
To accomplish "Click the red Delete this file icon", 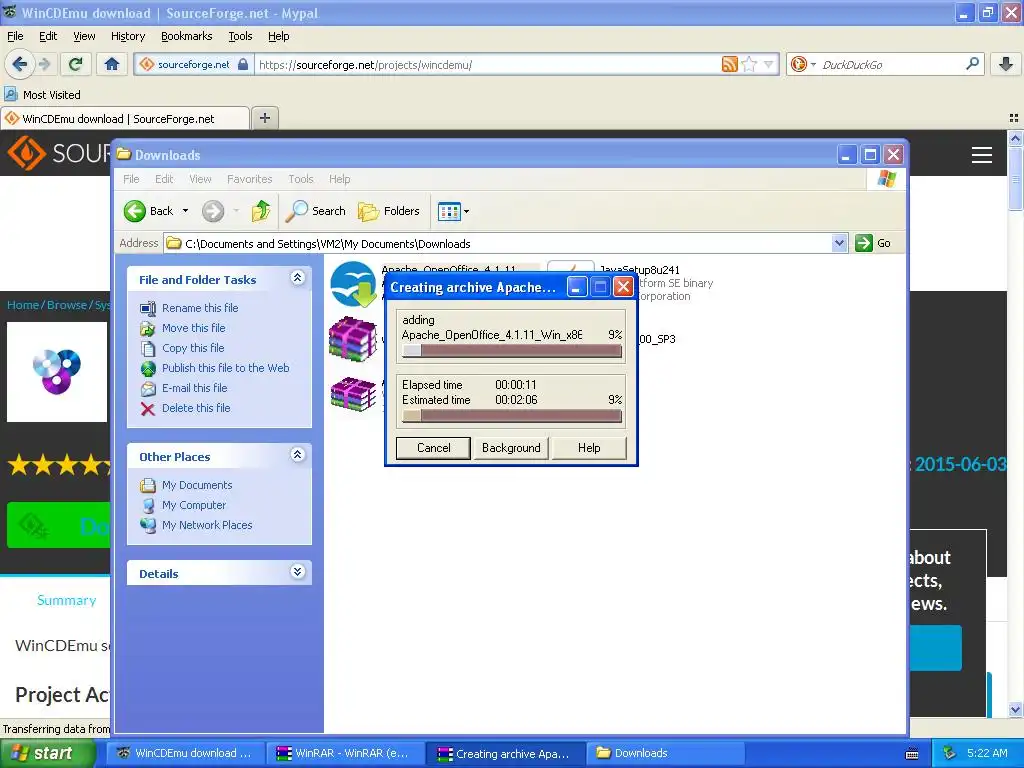I will (148, 409).
